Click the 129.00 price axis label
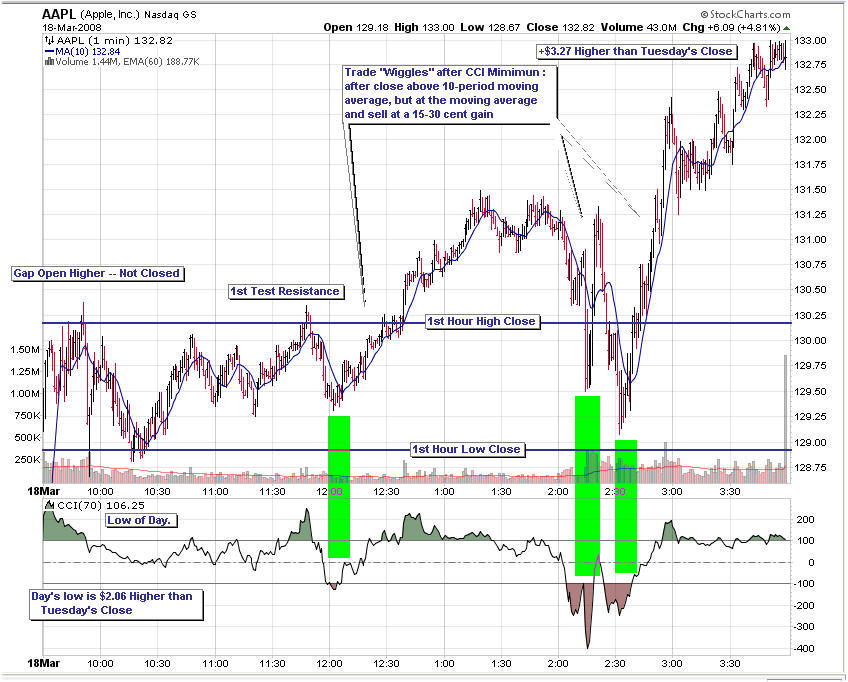 click(x=810, y=442)
